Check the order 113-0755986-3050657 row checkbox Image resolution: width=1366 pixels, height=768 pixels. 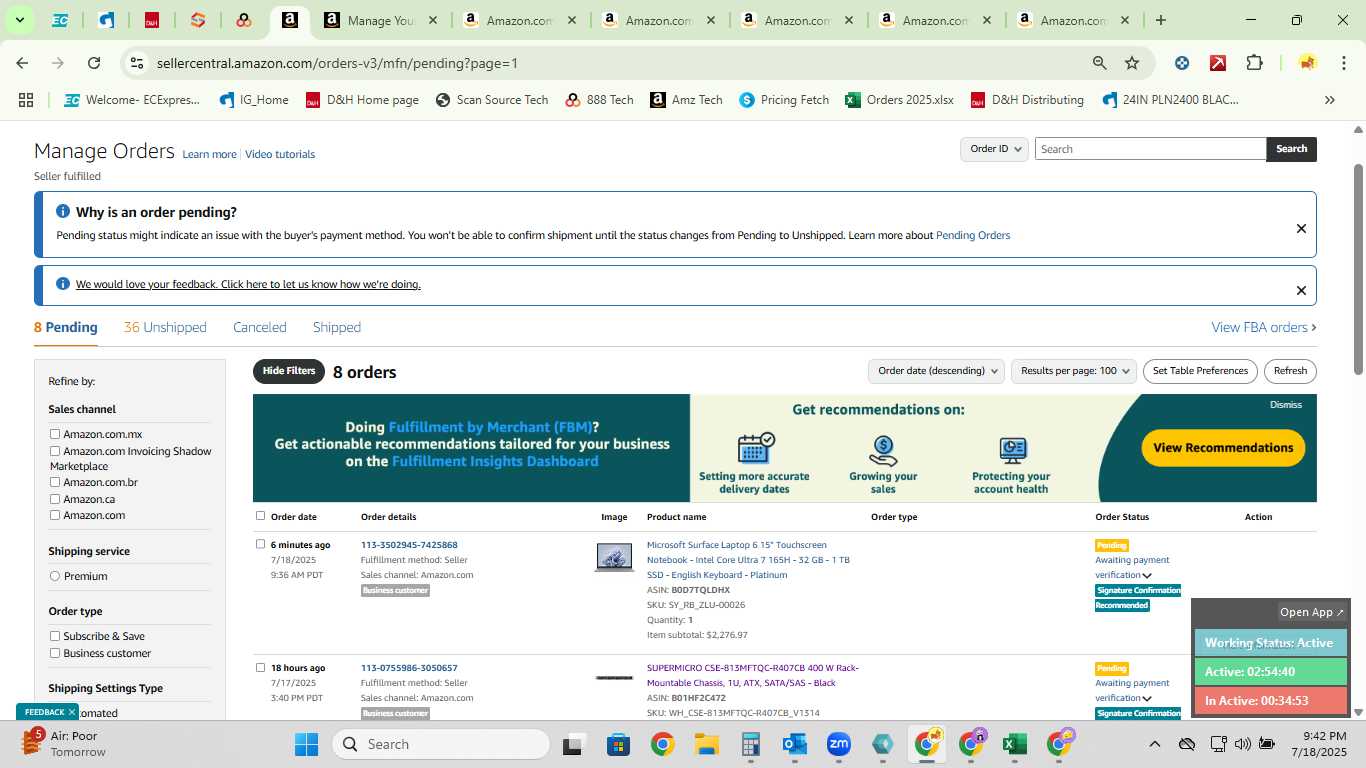pyautogui.click(x=260, y=667)
